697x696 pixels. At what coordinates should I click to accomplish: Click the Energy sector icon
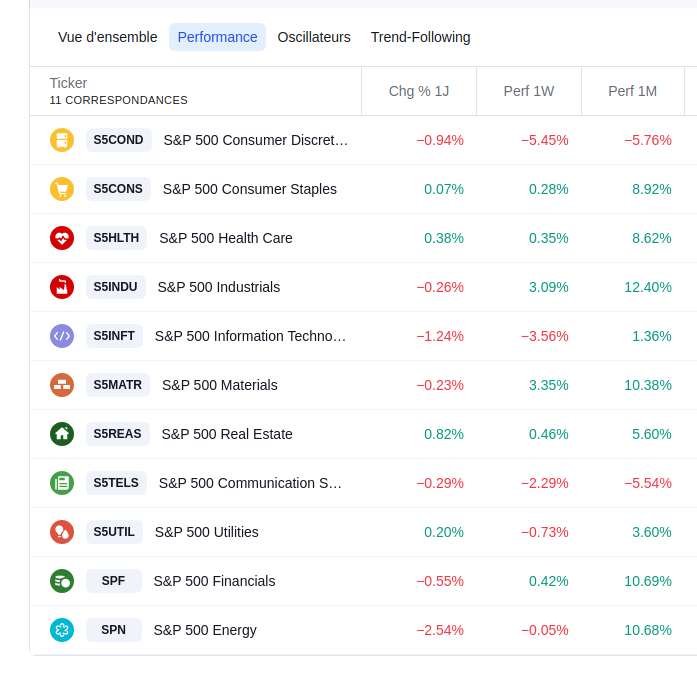pyautogui.click(x=62, y=630)
